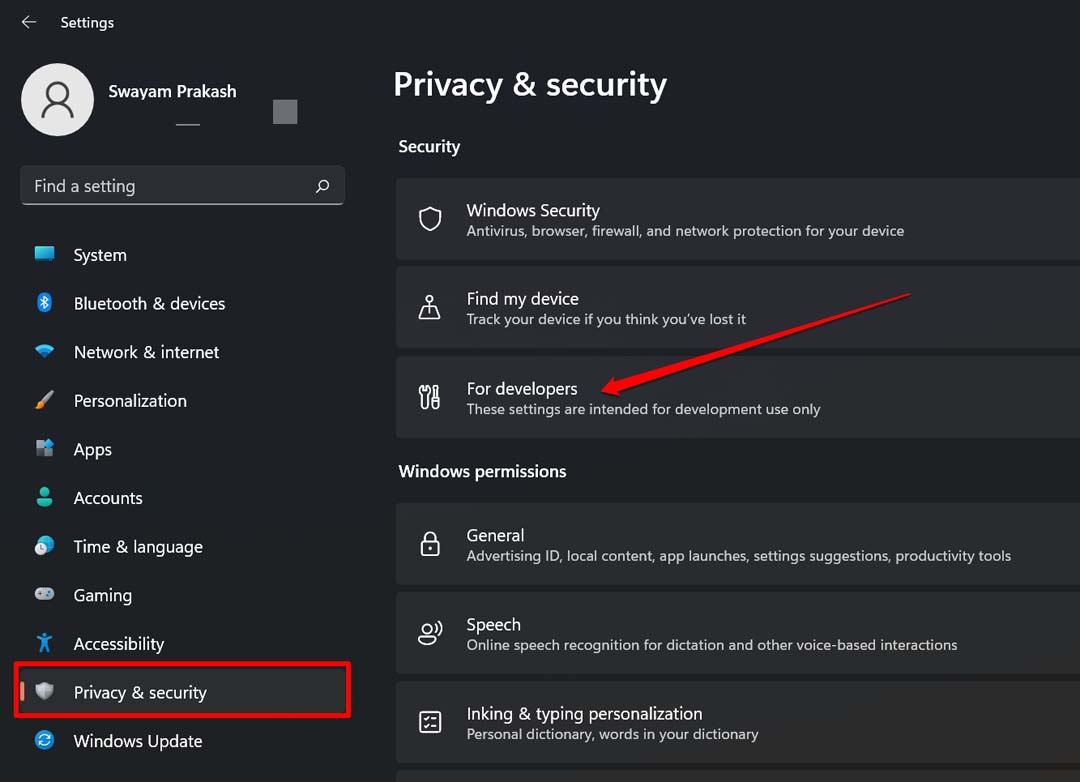Click 'Personal dictionary, words in your dictionary'
The image size is (1080, 782).
click(612, 734)
